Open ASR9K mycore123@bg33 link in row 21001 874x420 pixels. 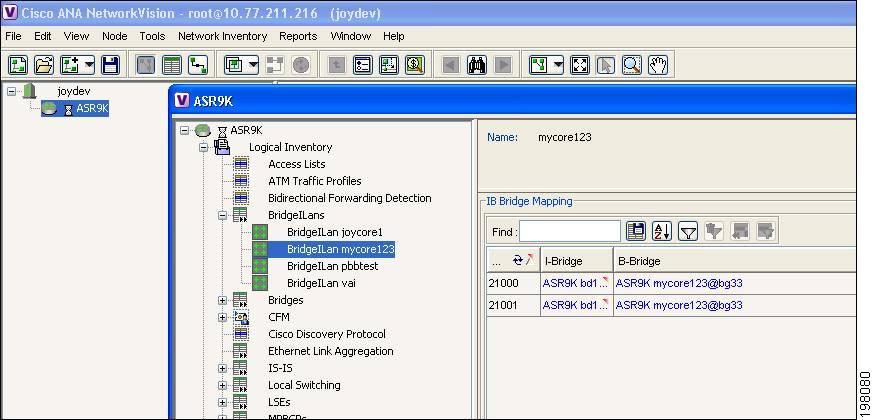(679, 305)
